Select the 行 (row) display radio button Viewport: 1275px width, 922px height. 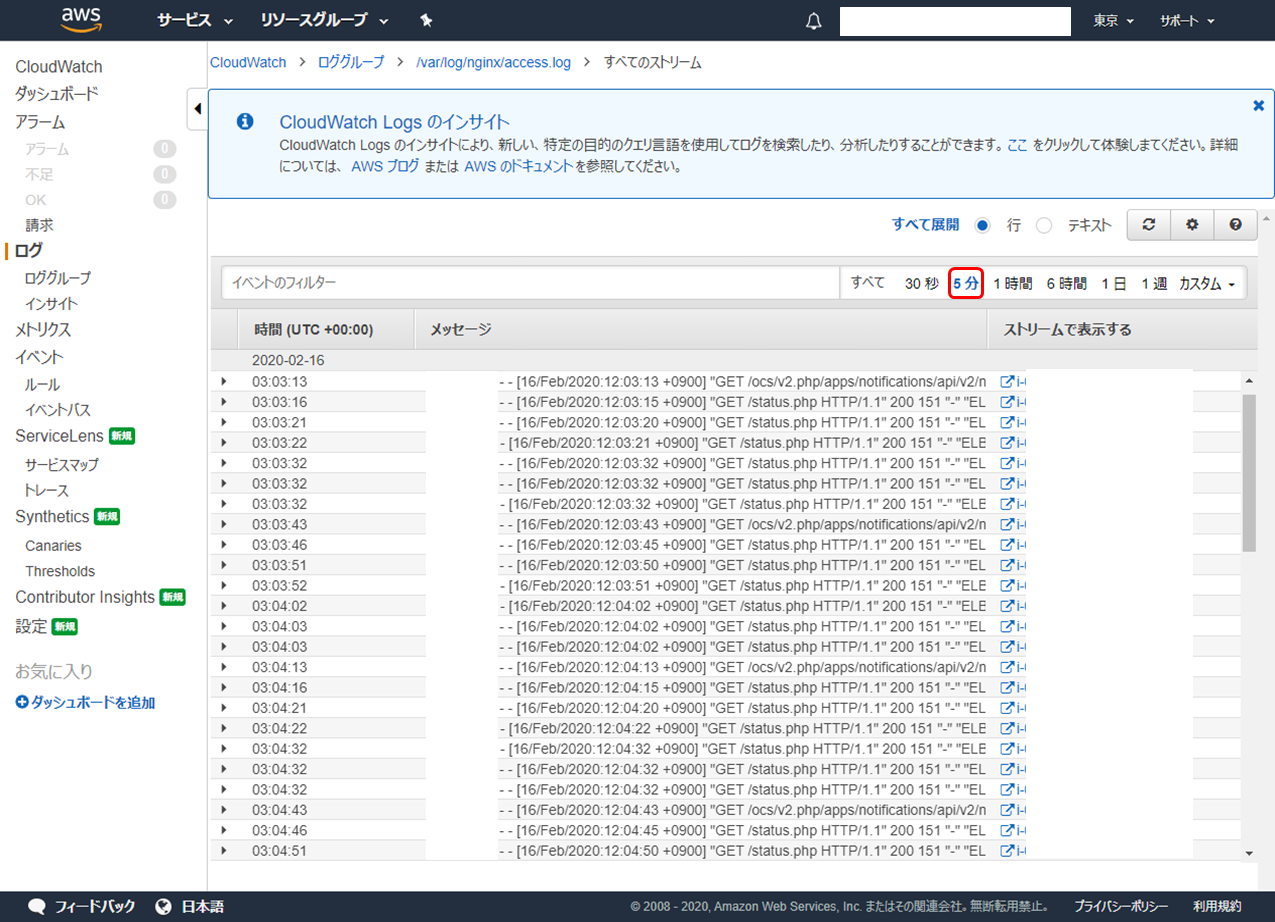point(982,225)
